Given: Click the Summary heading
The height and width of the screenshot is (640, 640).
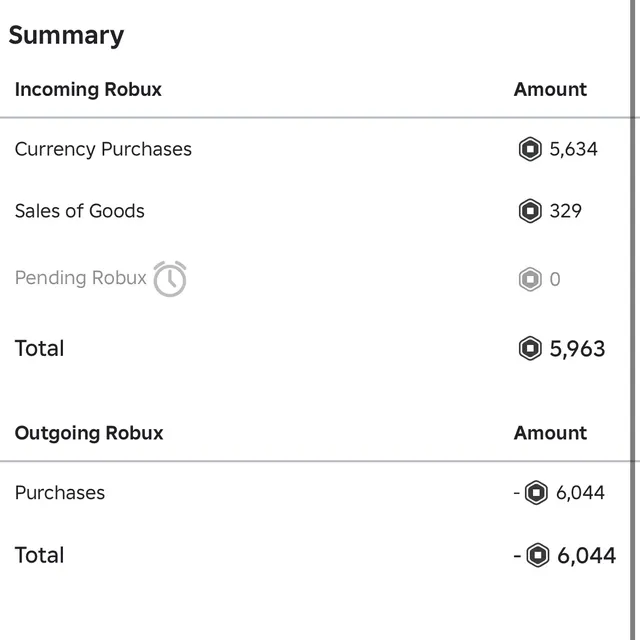Looking at the screenshot, I should (66, 36).
